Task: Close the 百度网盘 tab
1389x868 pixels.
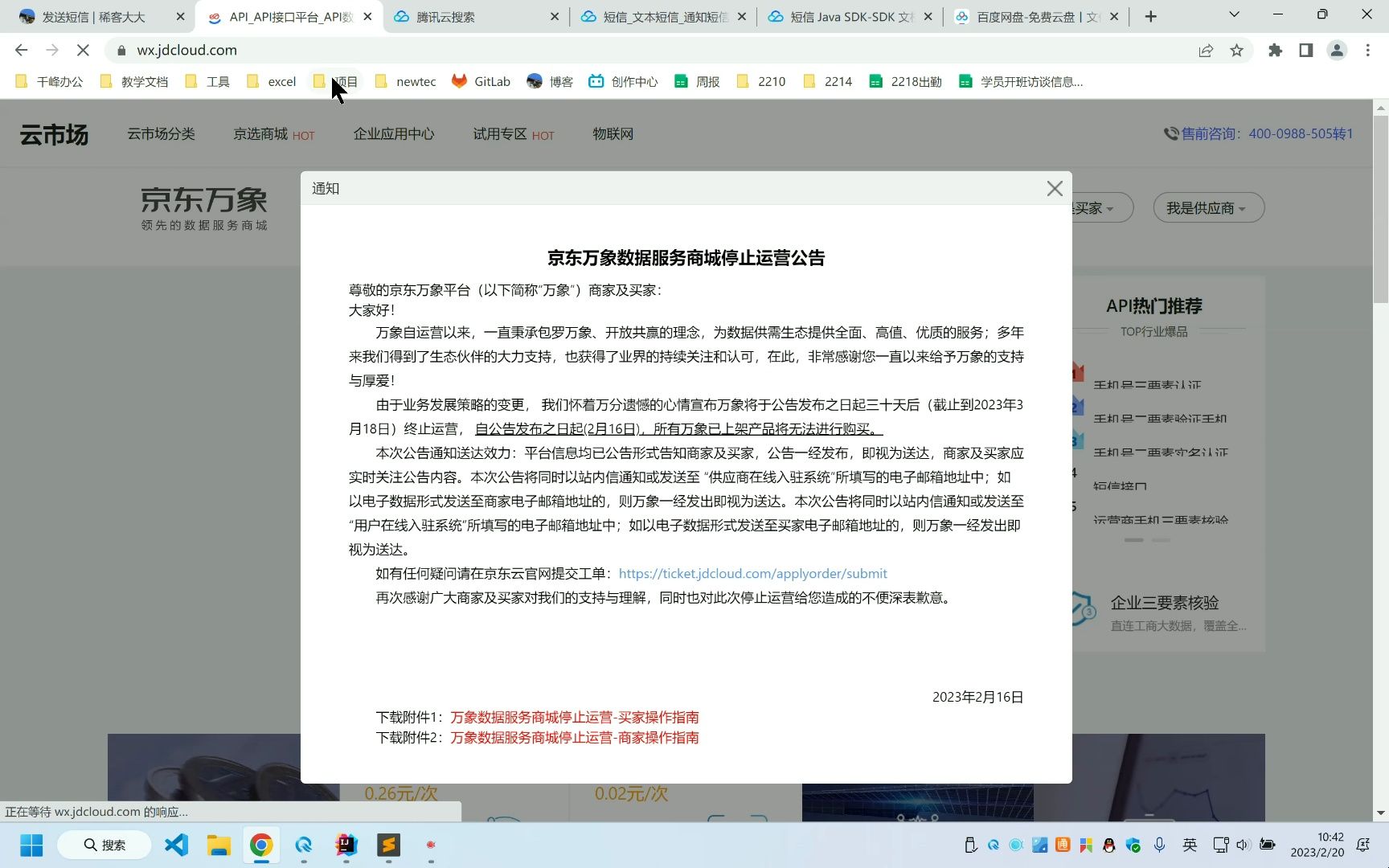Action: pyautogui.click(x=1113, y=17)
